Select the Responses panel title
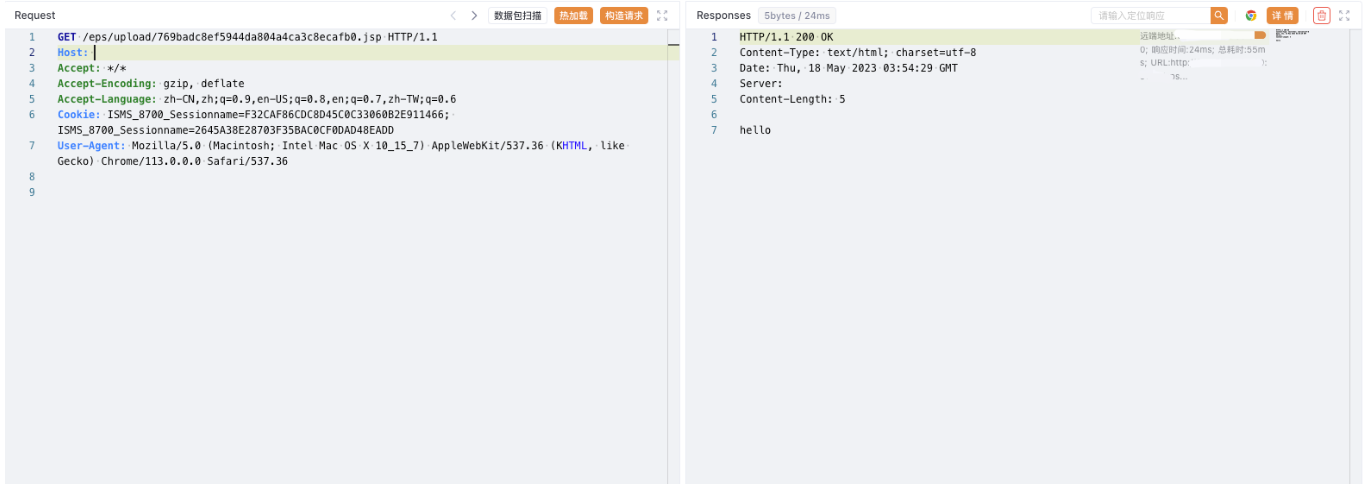Screen dimensions: 1372x492 pyautogui.click(x=723, y=16)
